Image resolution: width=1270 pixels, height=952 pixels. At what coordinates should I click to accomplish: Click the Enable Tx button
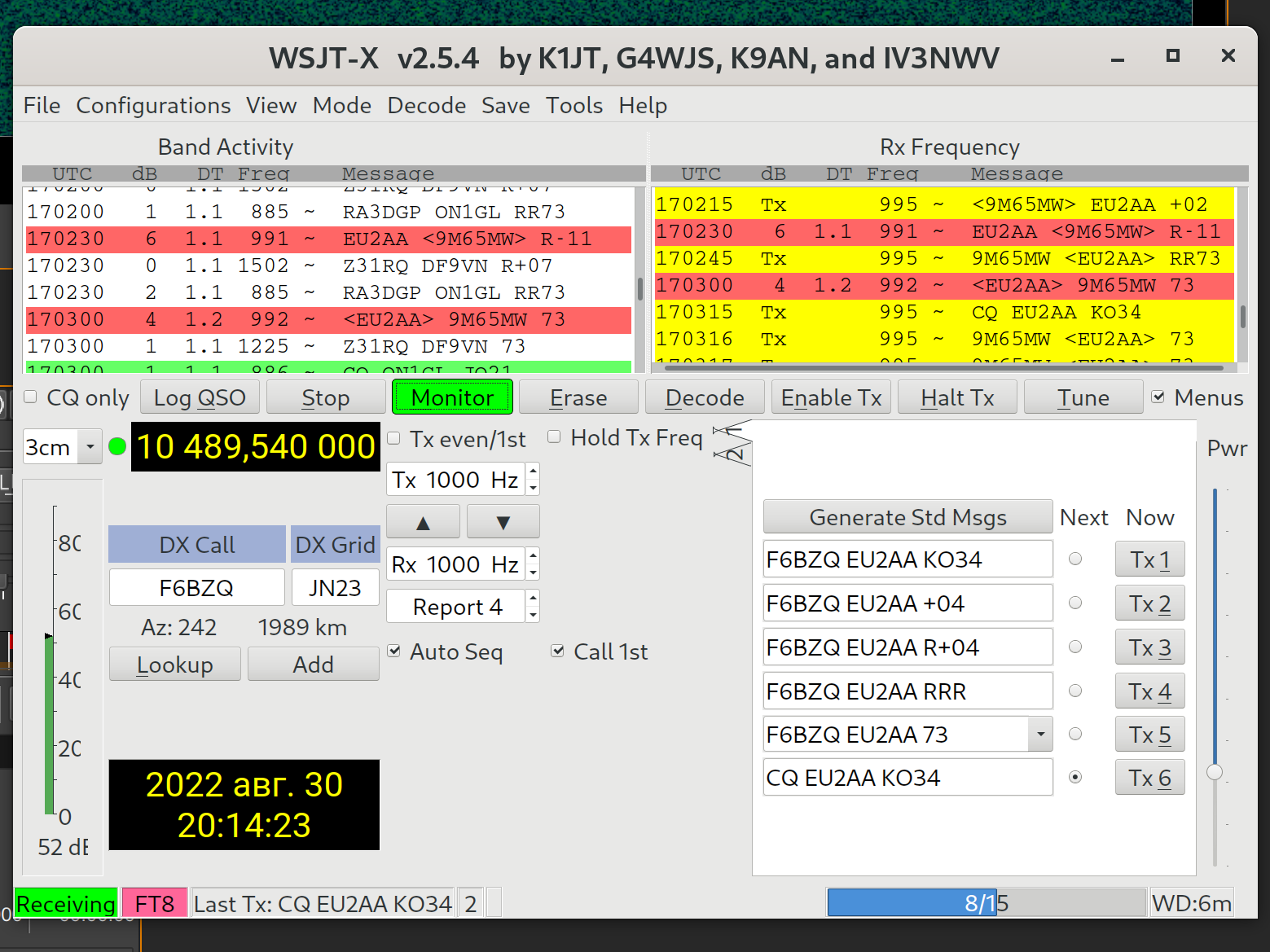831,397
